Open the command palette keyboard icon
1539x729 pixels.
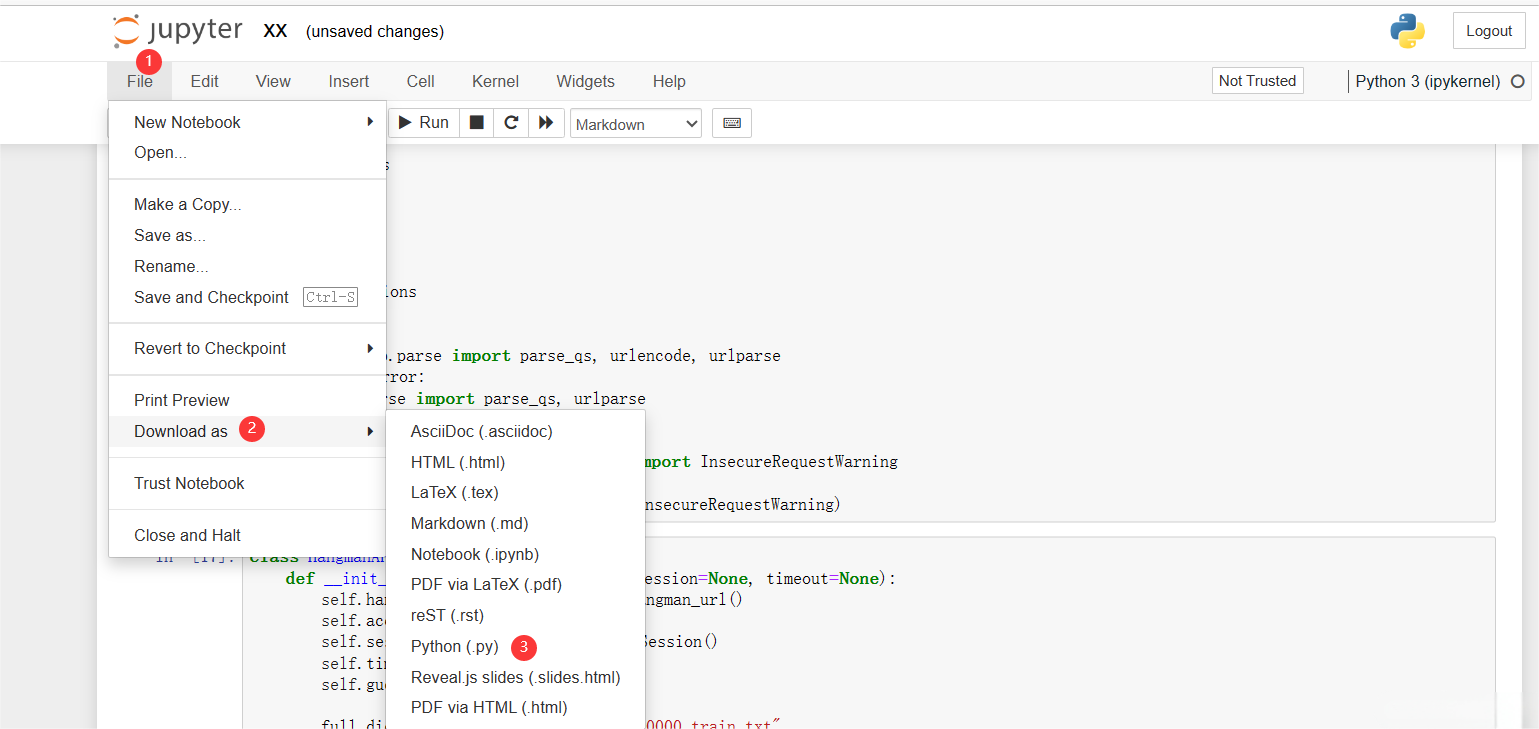coord(732,123)
